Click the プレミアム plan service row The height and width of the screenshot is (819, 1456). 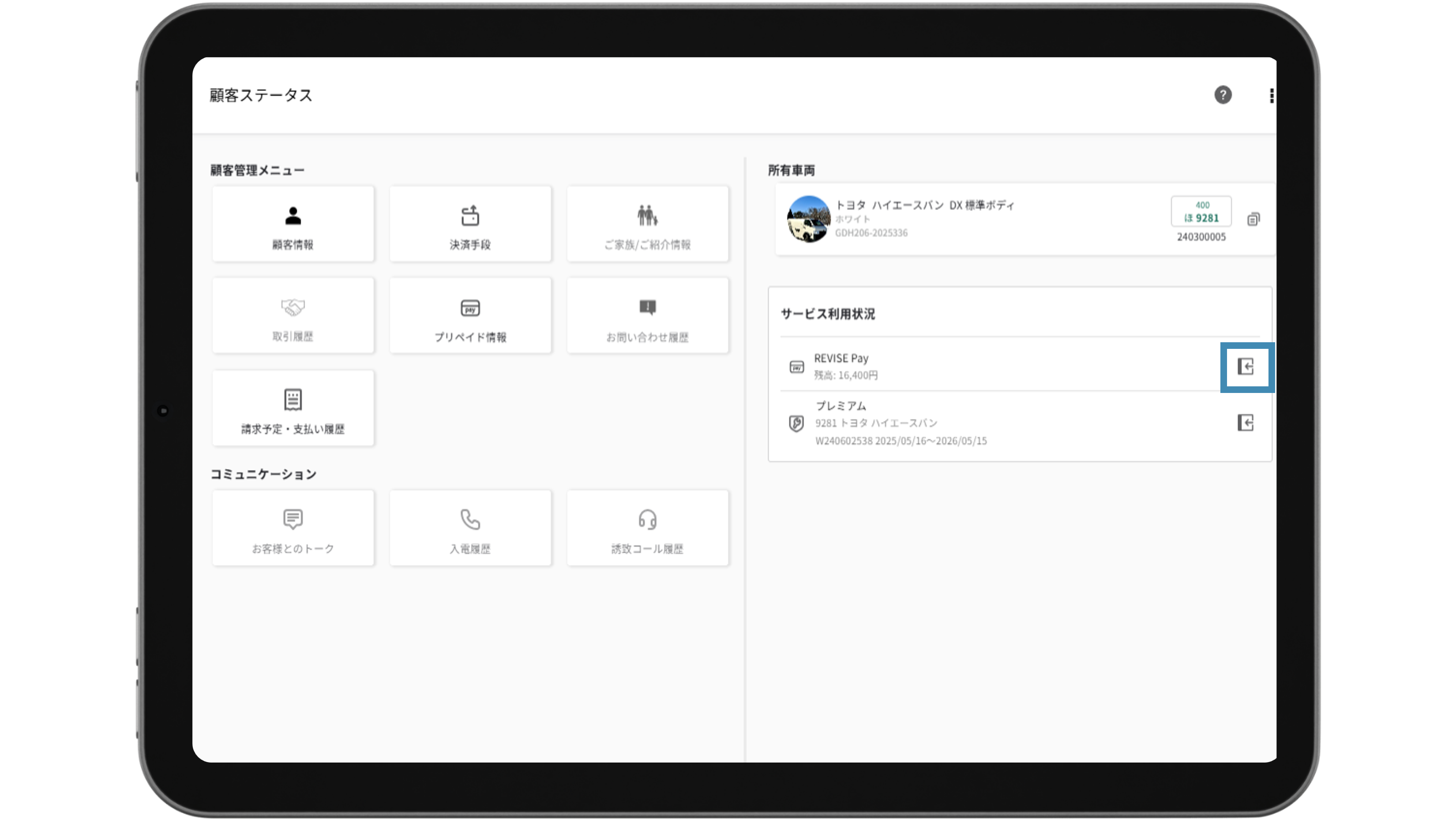[961, 423]
